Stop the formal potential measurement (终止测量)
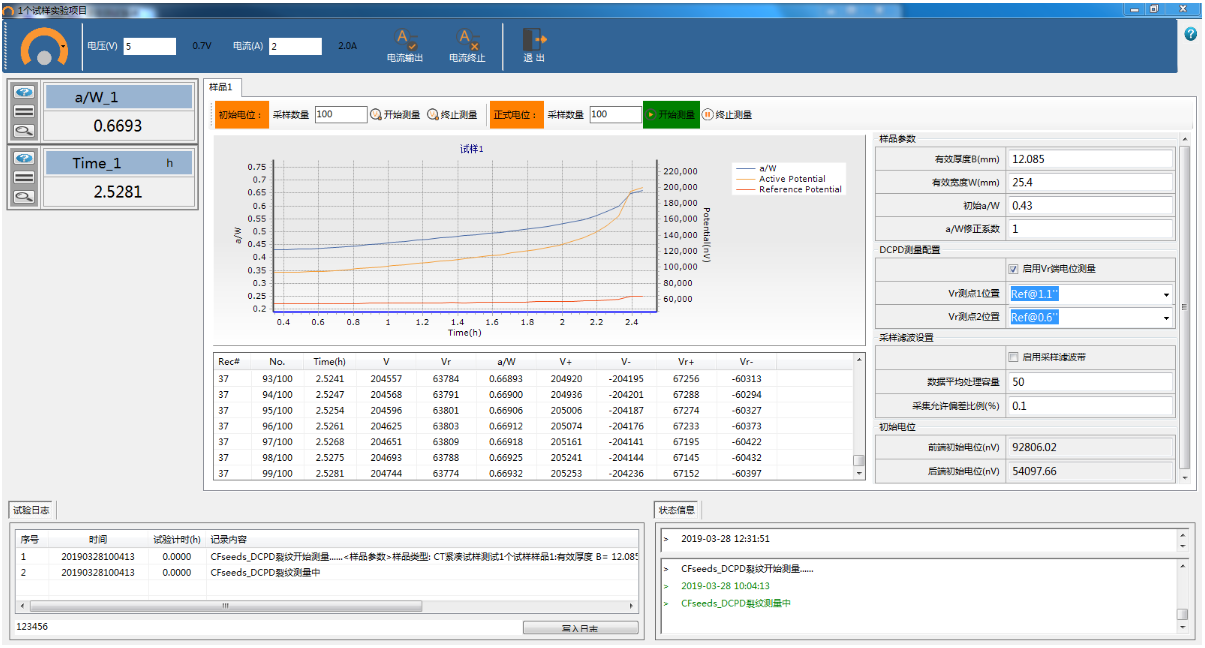The height and width of the screenshot is (648, 1205). pos(727,115)
